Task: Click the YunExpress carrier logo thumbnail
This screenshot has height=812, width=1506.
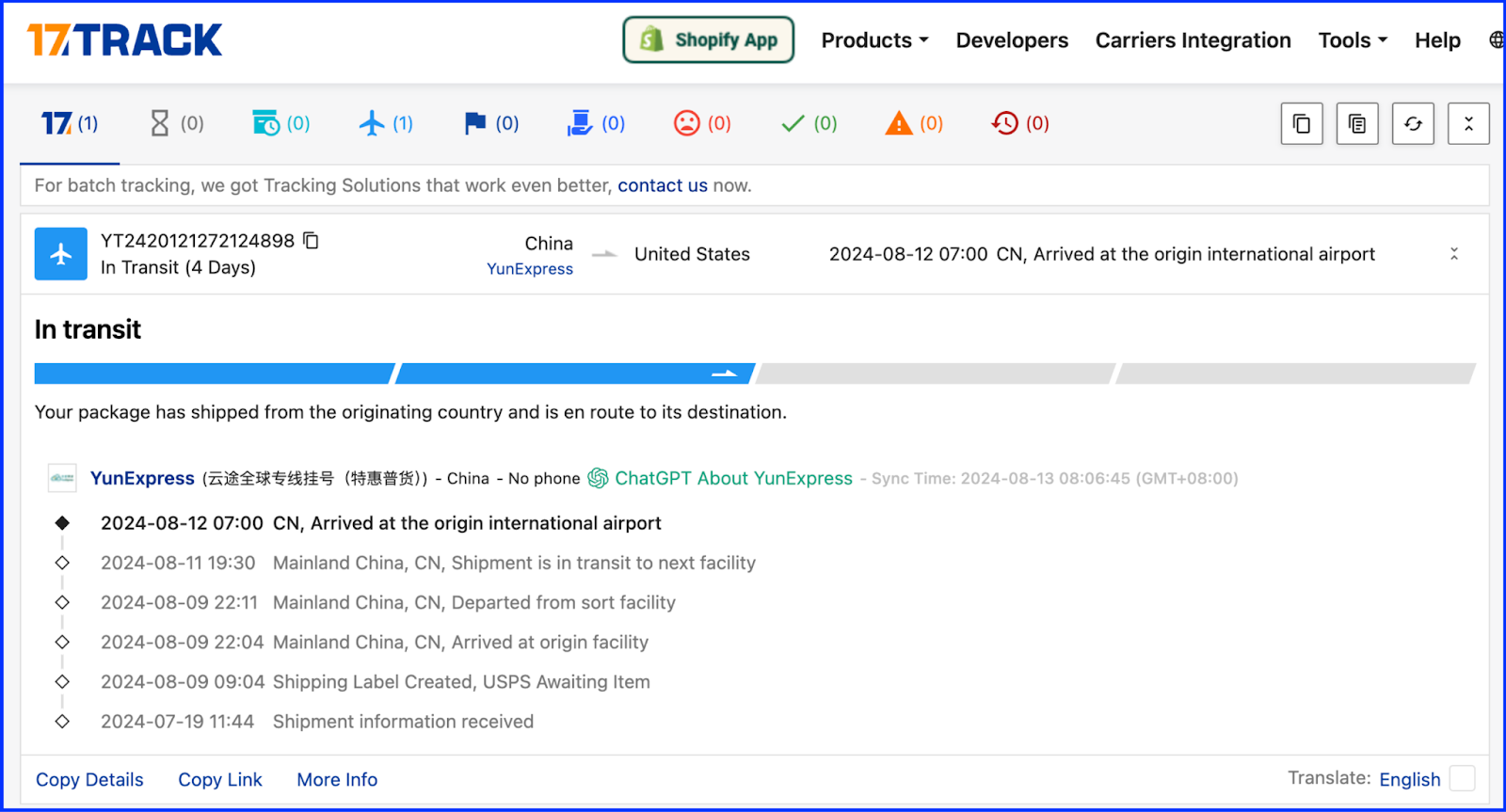Action: click(62, 478)
